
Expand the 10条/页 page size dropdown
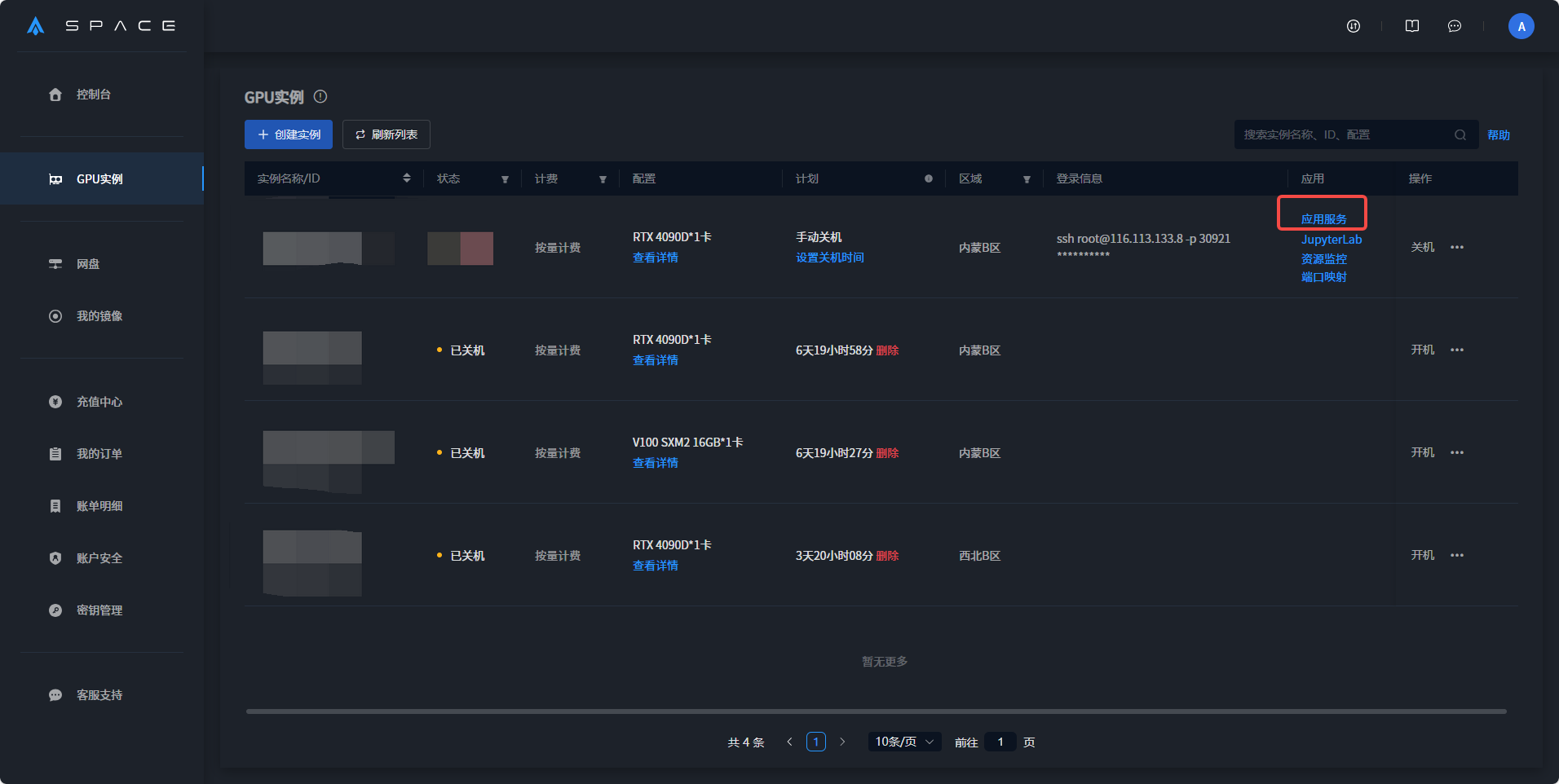coord(904,742)
